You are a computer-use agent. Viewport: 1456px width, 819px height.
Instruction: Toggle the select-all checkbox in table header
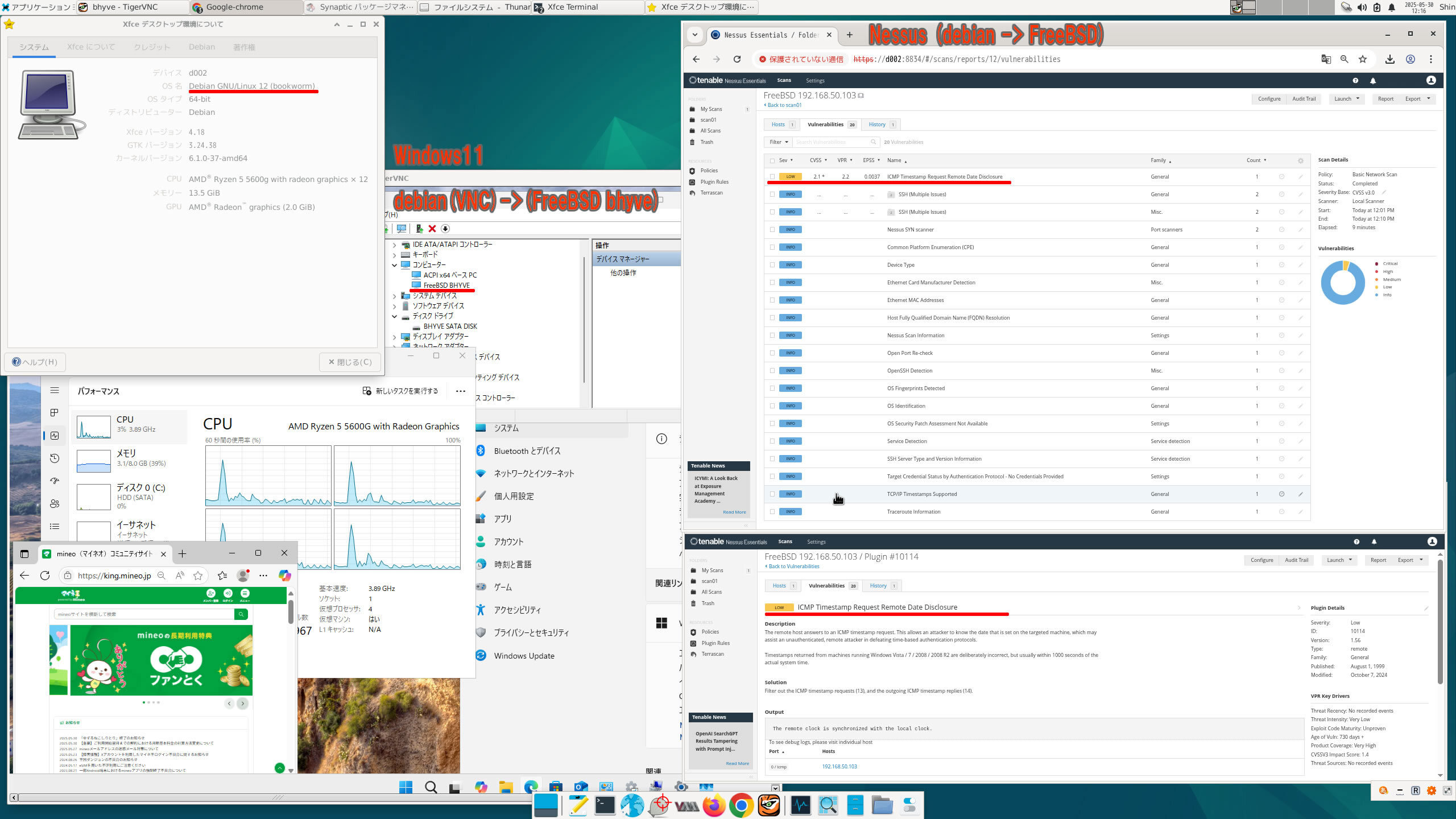pyautogui.click(x=772, y=160)
